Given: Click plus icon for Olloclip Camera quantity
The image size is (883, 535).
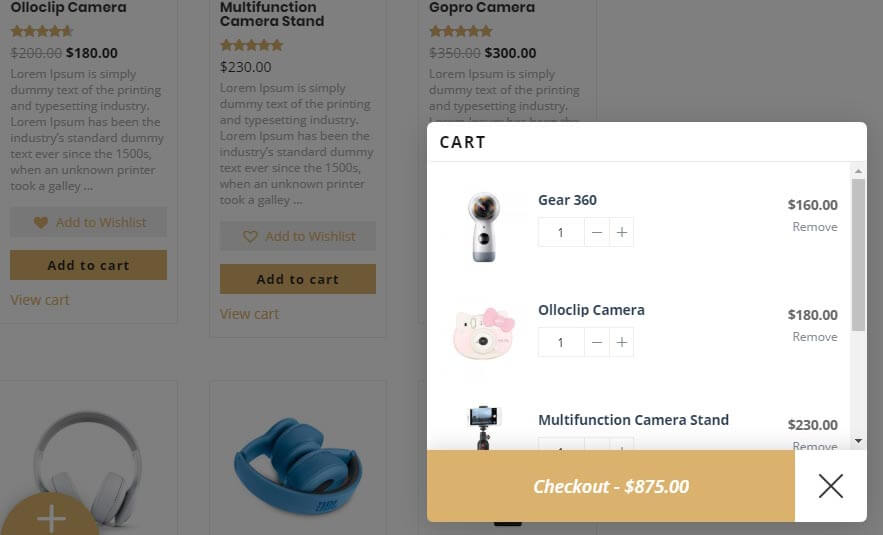Looking at the screenshot, I should point(621,342).
